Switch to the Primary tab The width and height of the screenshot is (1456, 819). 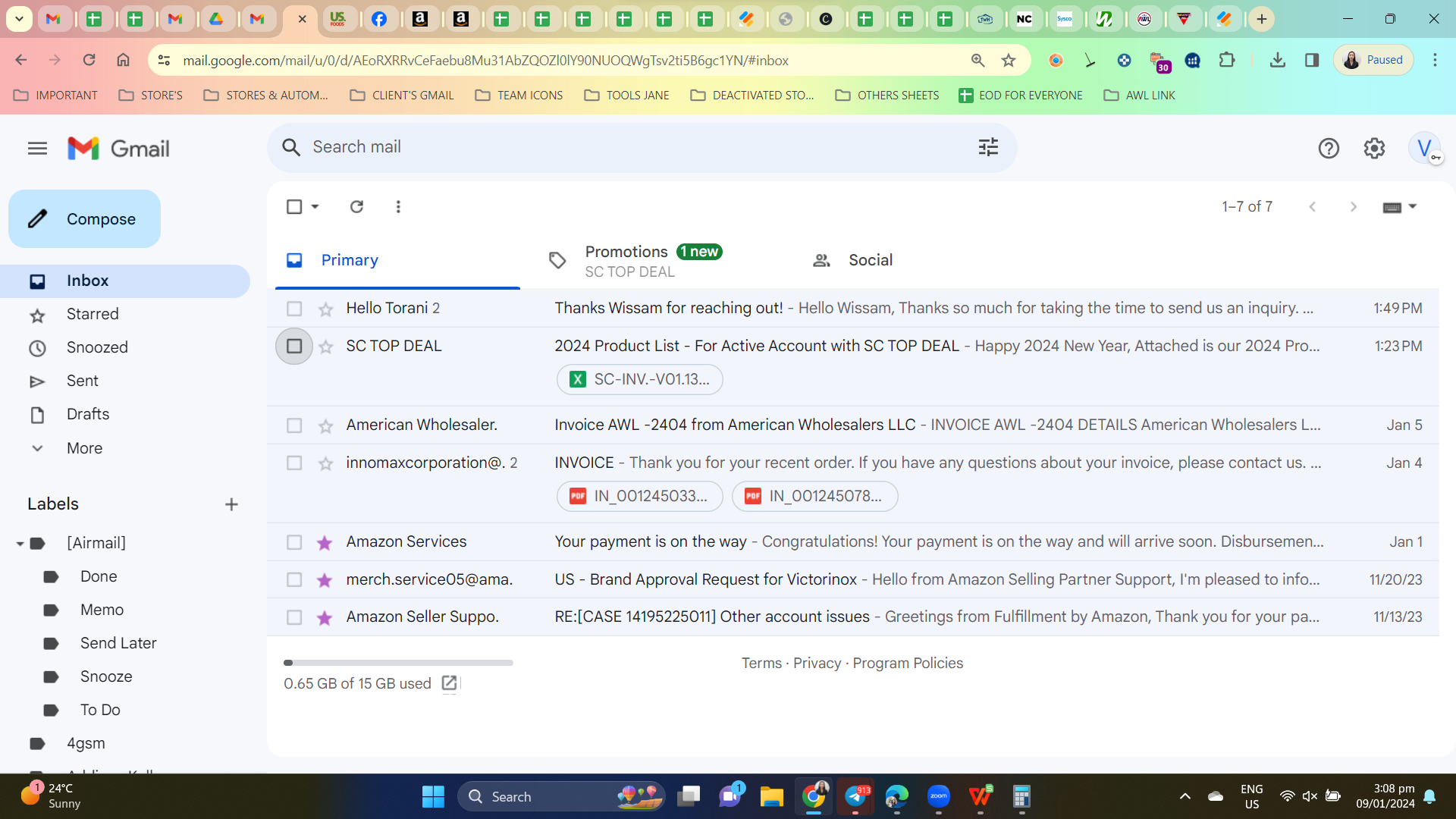click(x=397, y=260)
